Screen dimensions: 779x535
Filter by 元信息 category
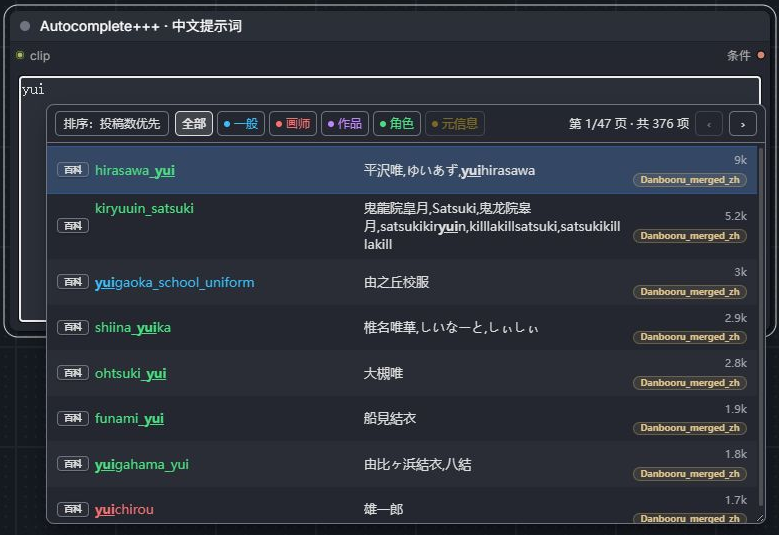[x=455, y=124]
